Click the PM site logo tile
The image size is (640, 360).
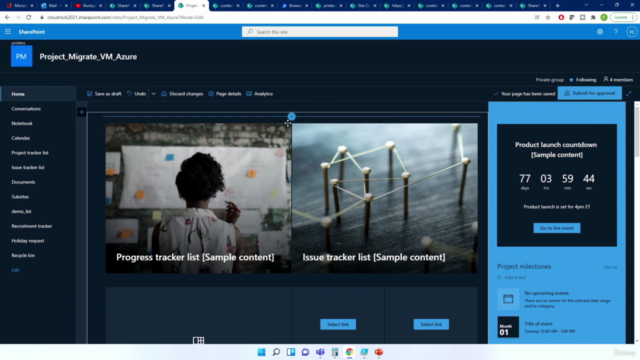coord(21,56)
